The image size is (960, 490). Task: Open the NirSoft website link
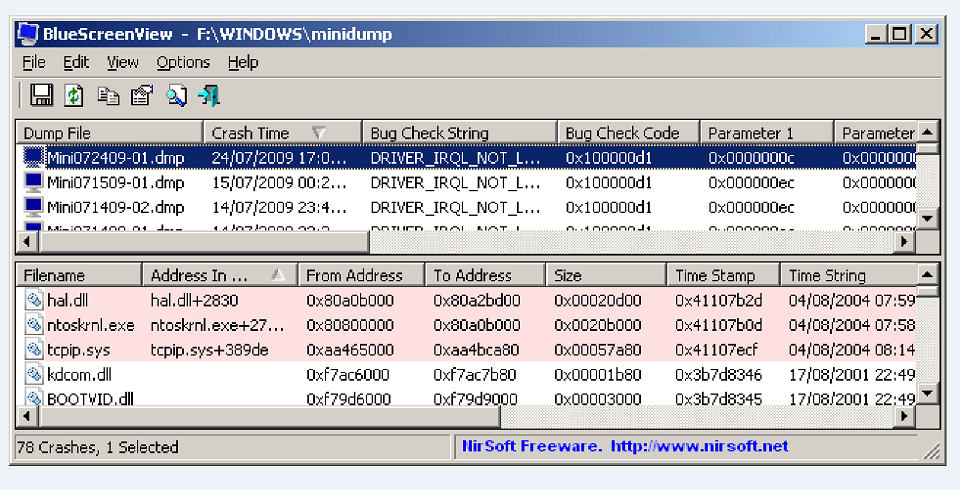[699, 446]
